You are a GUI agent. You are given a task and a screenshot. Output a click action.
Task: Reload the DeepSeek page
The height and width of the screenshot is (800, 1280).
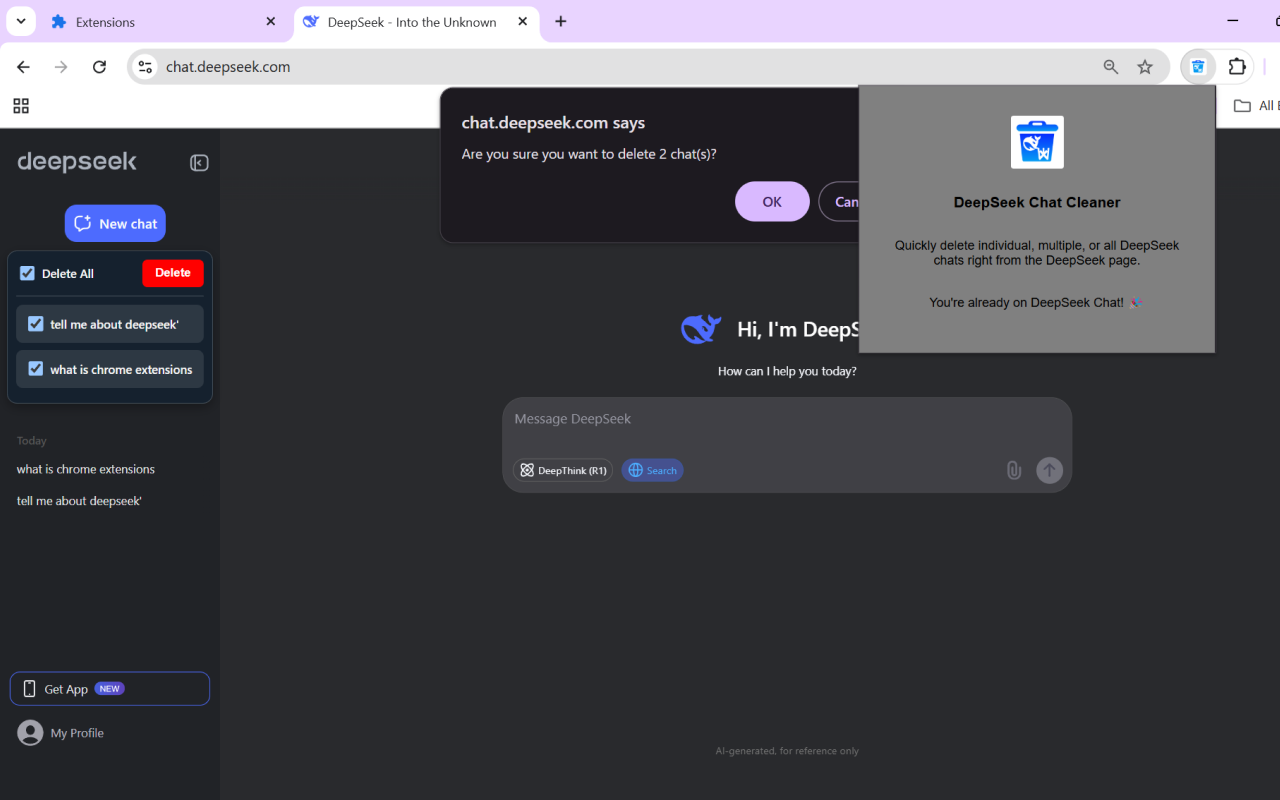coord(99,67)
